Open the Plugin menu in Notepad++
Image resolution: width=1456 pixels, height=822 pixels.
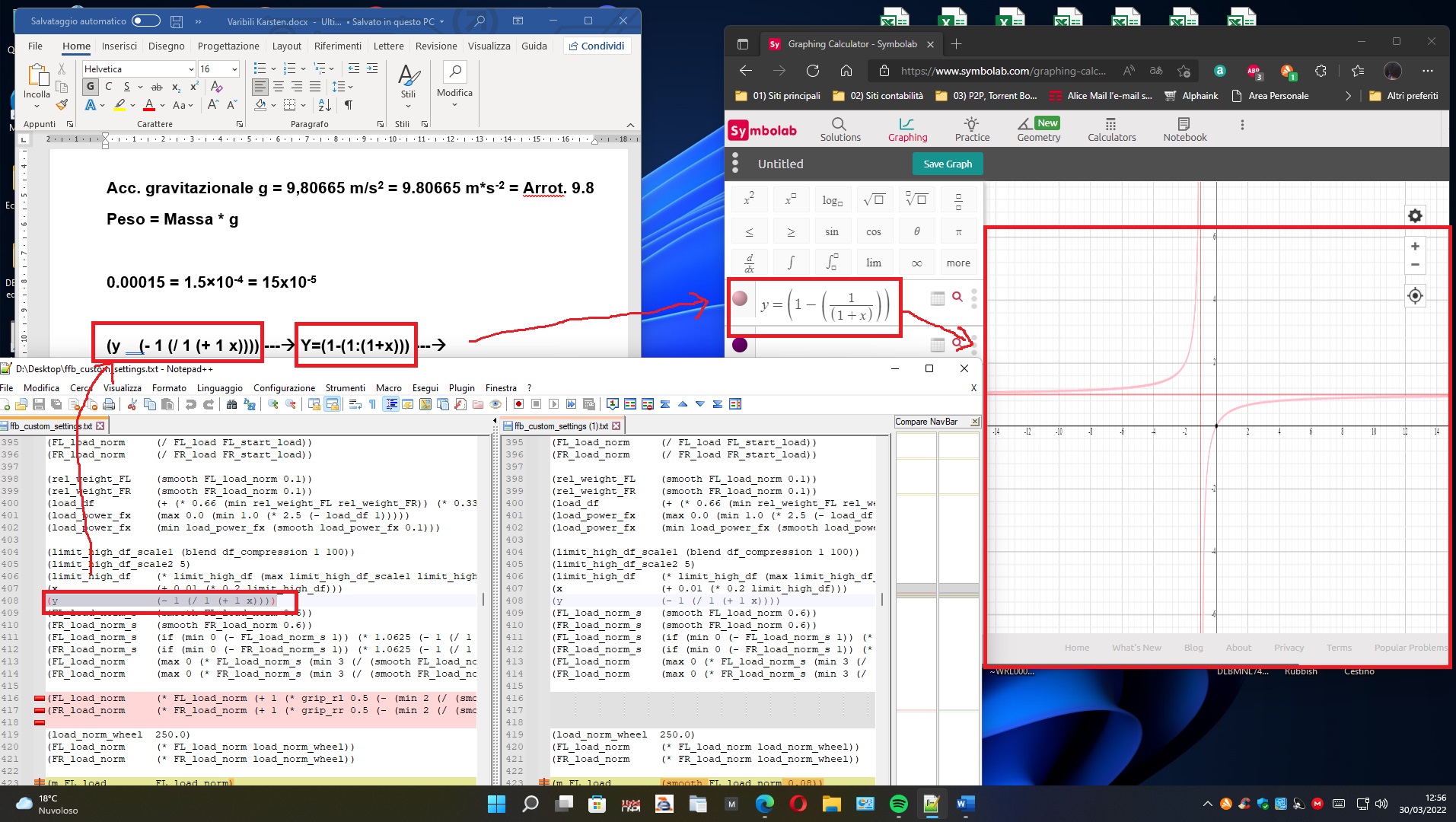pos(461,388)
